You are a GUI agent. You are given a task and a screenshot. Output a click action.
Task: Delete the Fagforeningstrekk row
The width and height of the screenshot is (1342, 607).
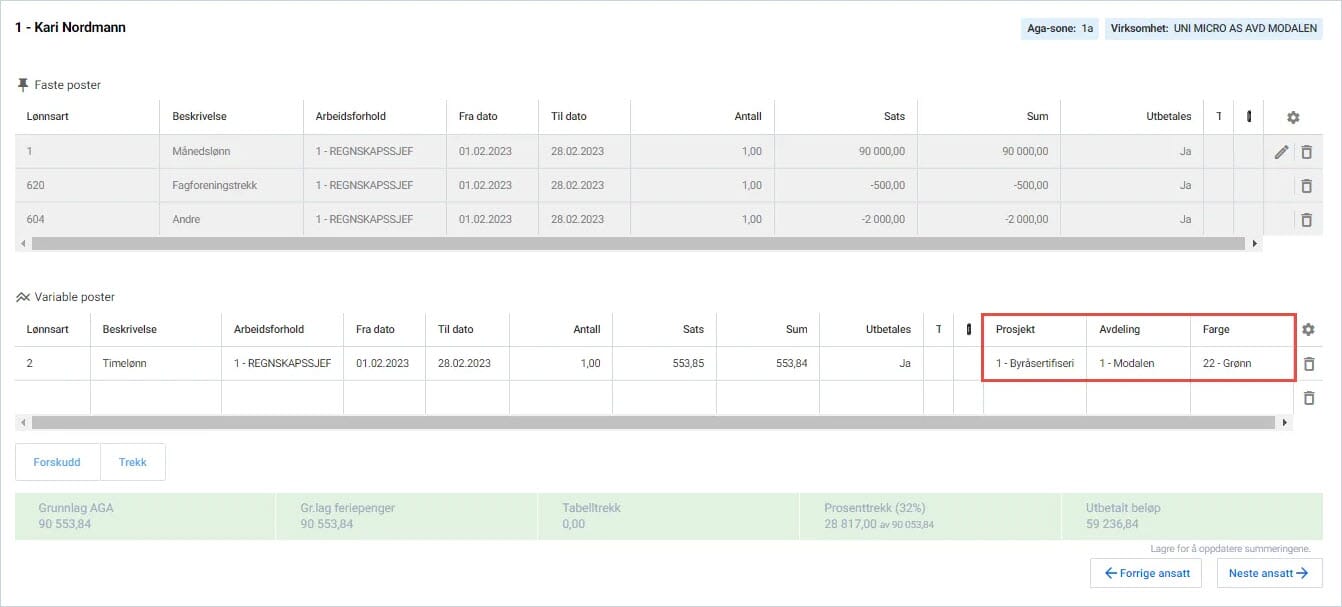(x=1306, y=186)
